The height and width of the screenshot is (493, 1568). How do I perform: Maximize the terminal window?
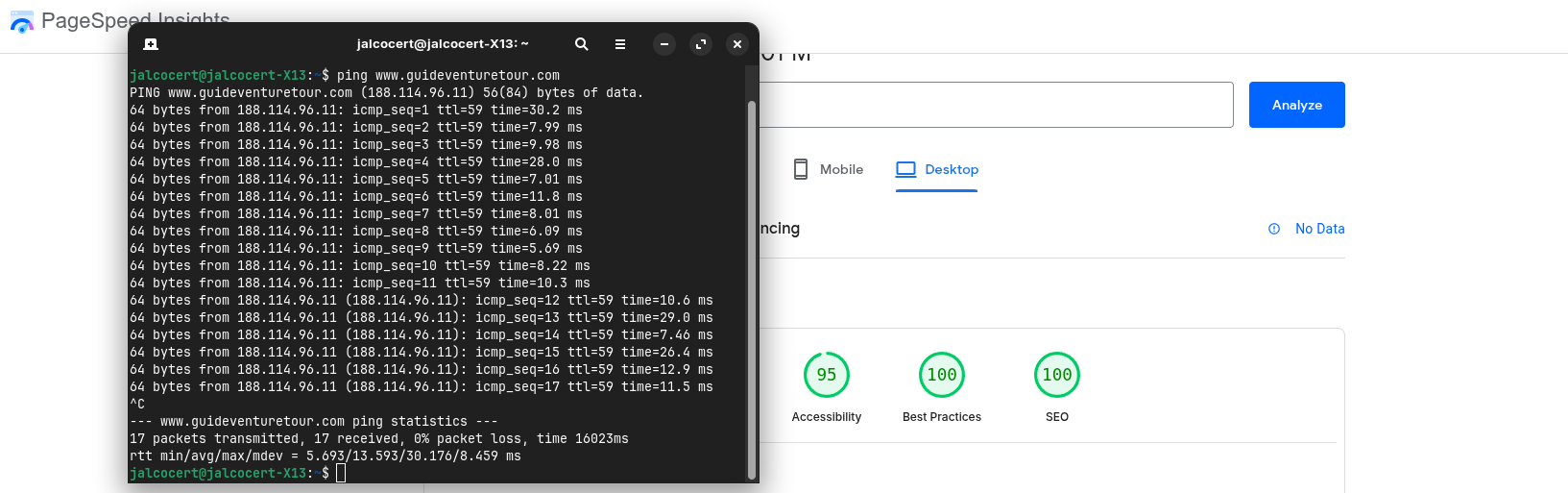[701, 44]
